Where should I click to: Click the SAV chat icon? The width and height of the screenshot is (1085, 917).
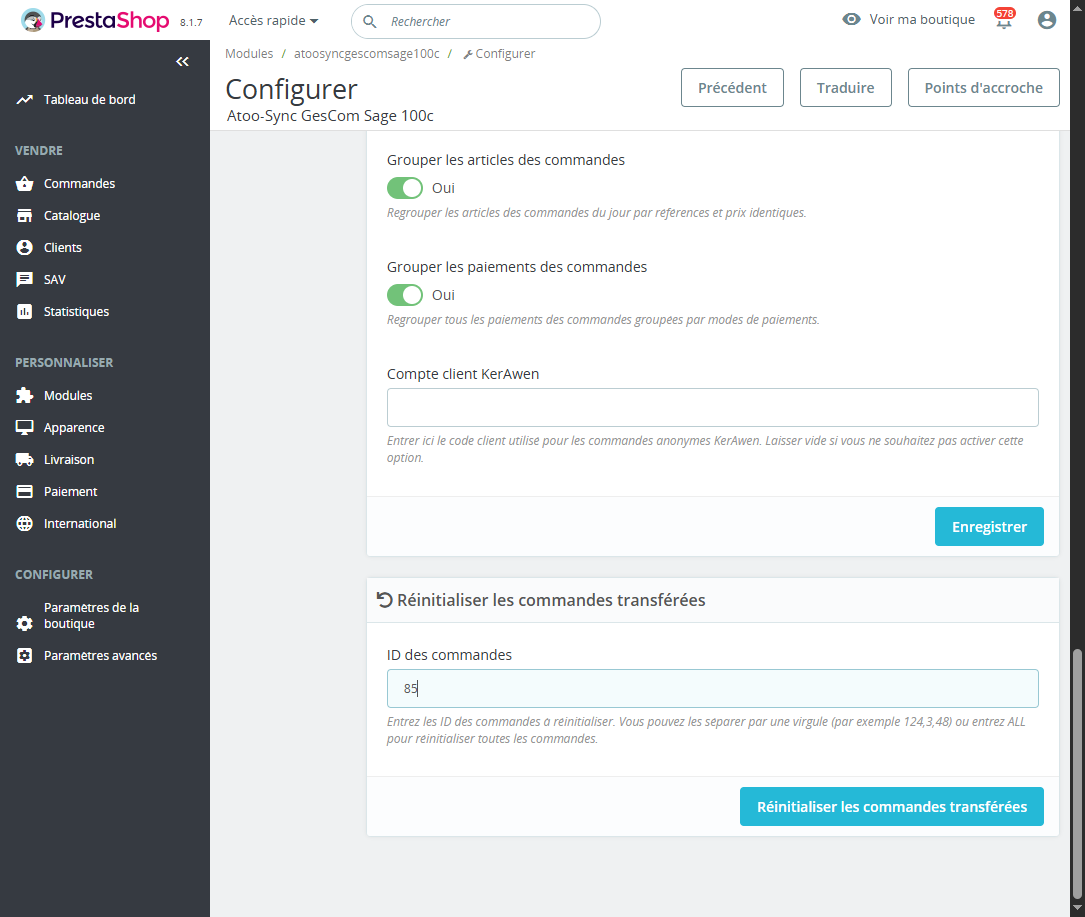[x=25, y=280]
